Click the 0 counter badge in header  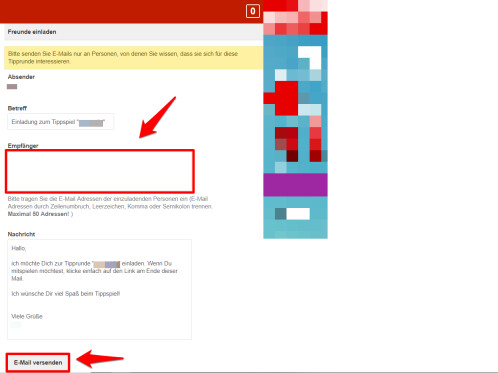pyautogui.click(x=253, y=11)
